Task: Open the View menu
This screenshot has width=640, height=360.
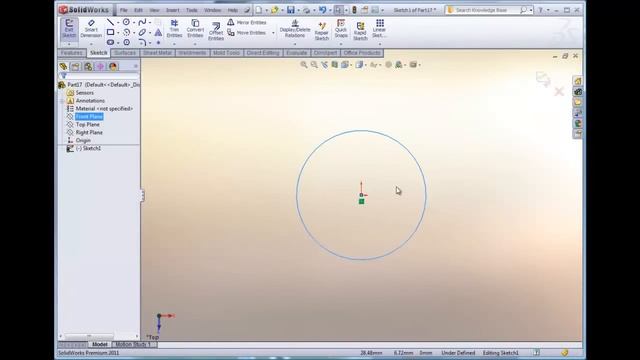Action: point(154,10)
